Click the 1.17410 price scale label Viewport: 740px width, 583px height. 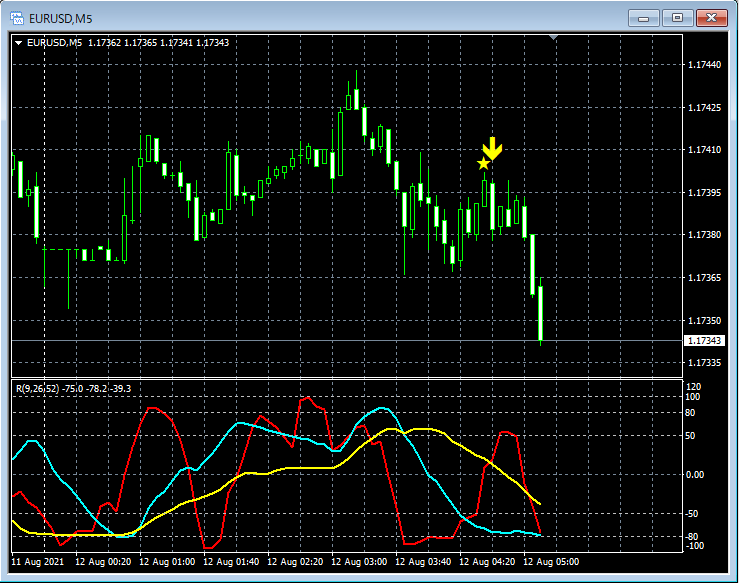pos(705,150)
